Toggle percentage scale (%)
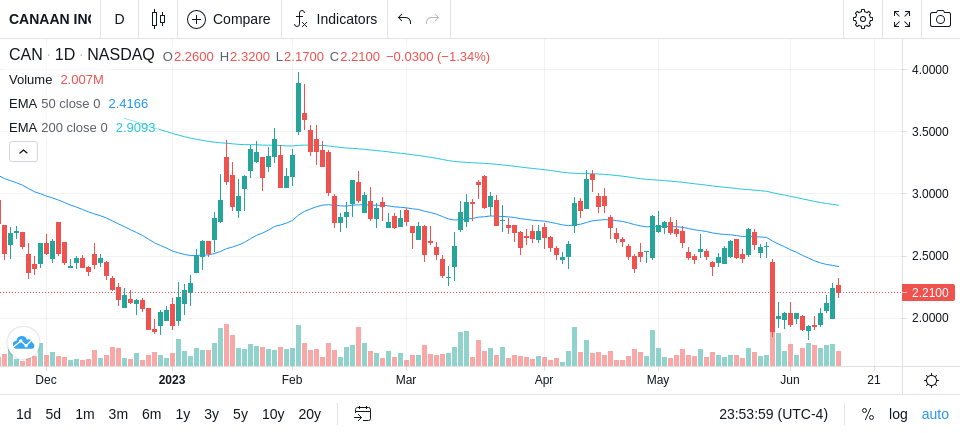The height and width of the screenshot is (433, 960). pos(868,415)
